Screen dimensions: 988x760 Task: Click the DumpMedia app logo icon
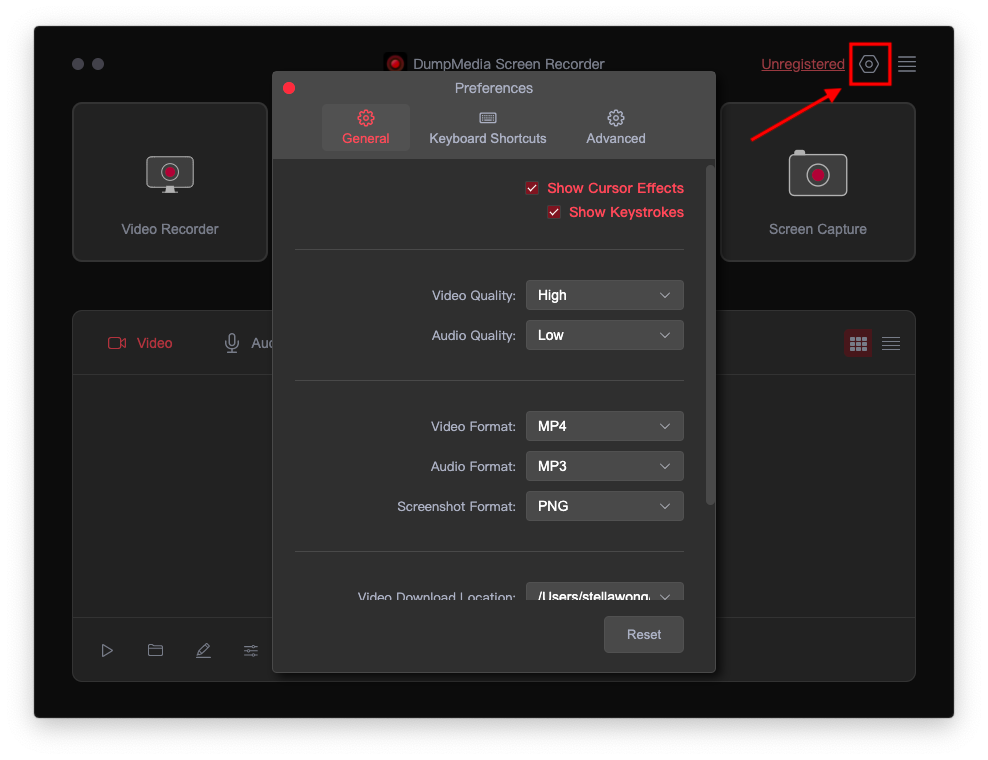(x=395, y=64)
